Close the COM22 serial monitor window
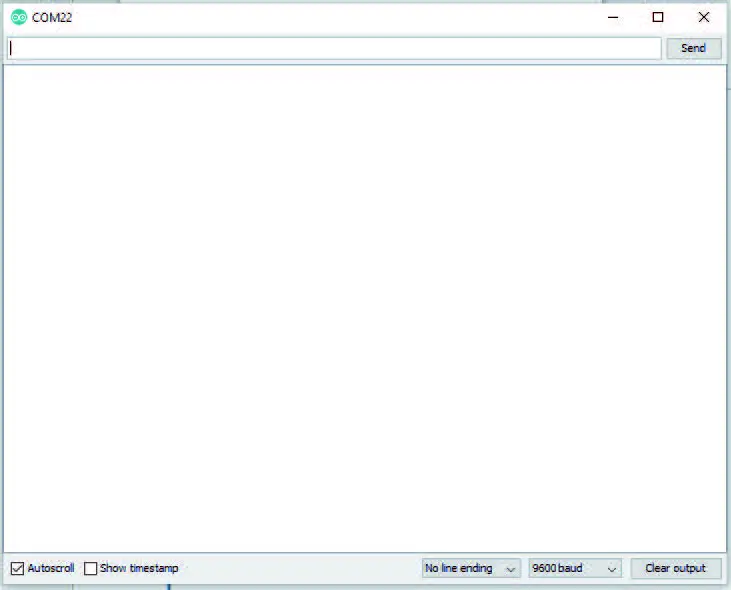731x590 pixels. tap(703, 18)
